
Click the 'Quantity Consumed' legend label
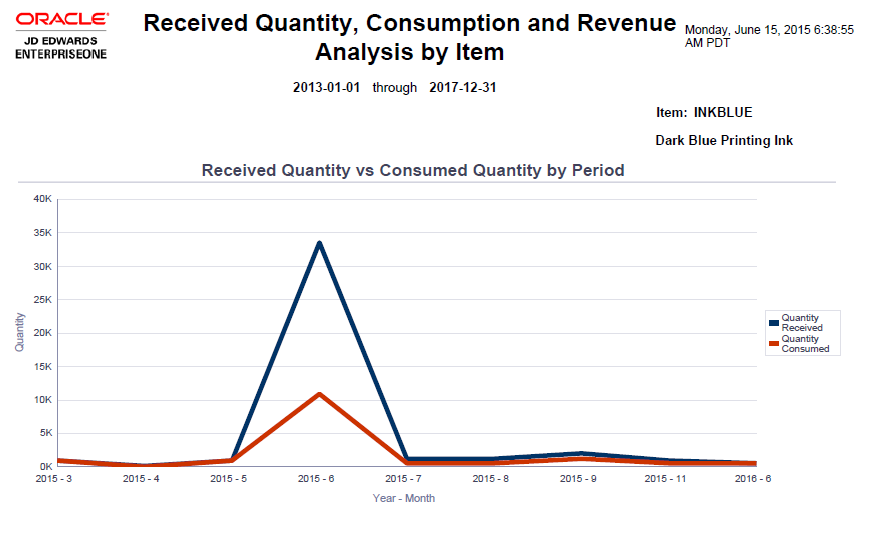[x=805, y=344]
